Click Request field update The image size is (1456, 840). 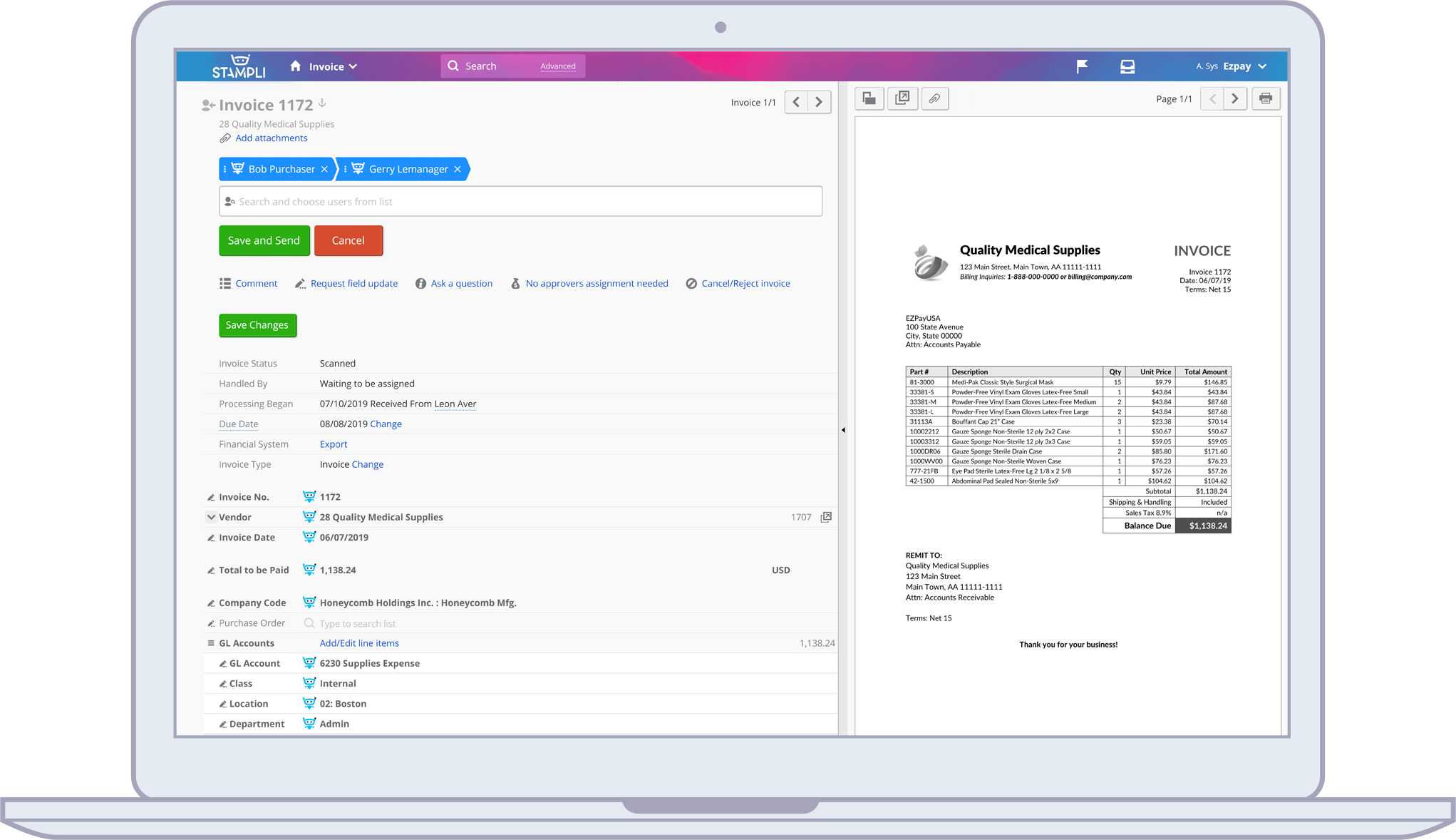pyautogui.click(x=353, y=283)
